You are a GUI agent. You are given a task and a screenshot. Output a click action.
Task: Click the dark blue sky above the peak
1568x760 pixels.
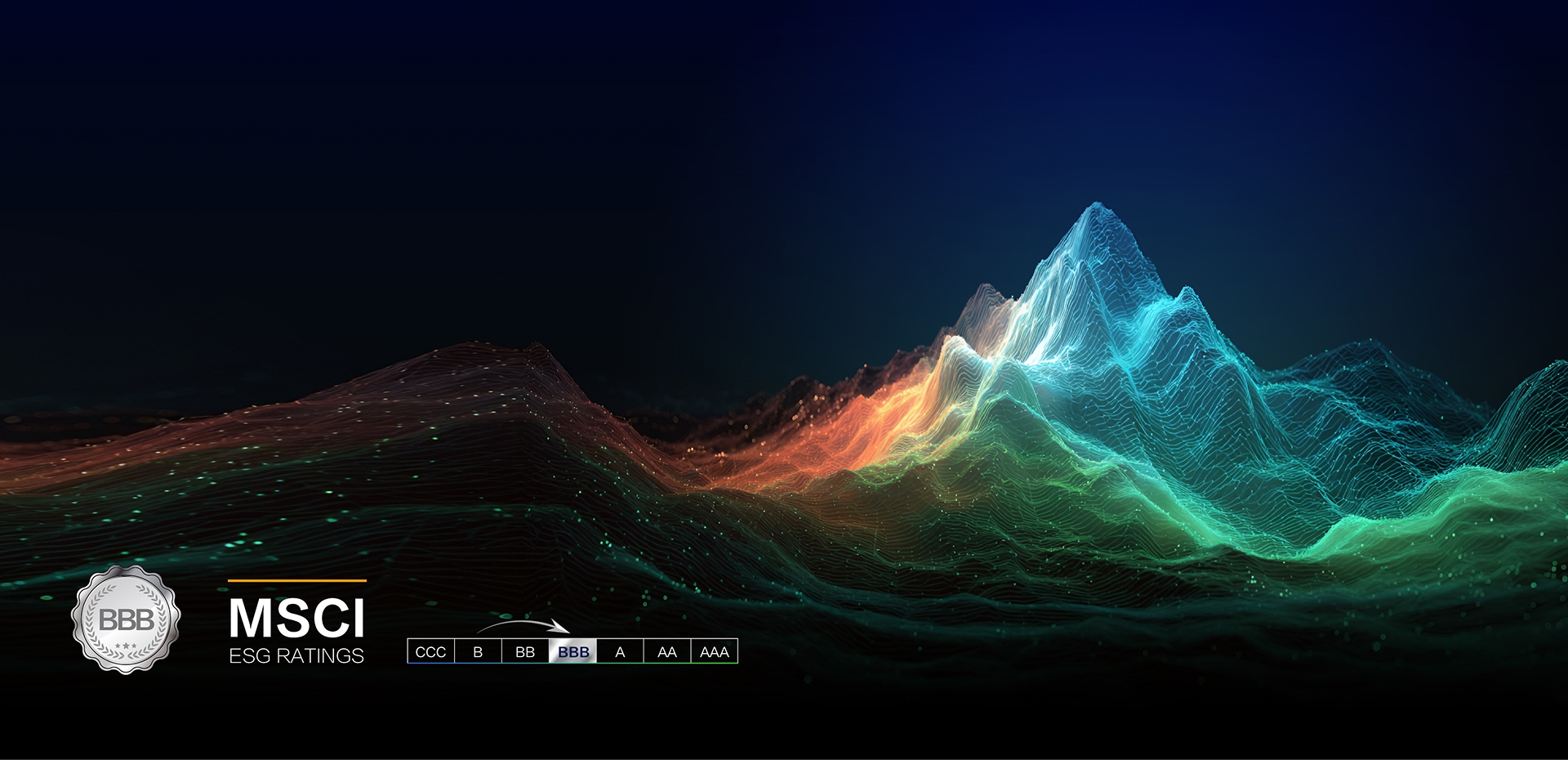(x=1094, y=98)
